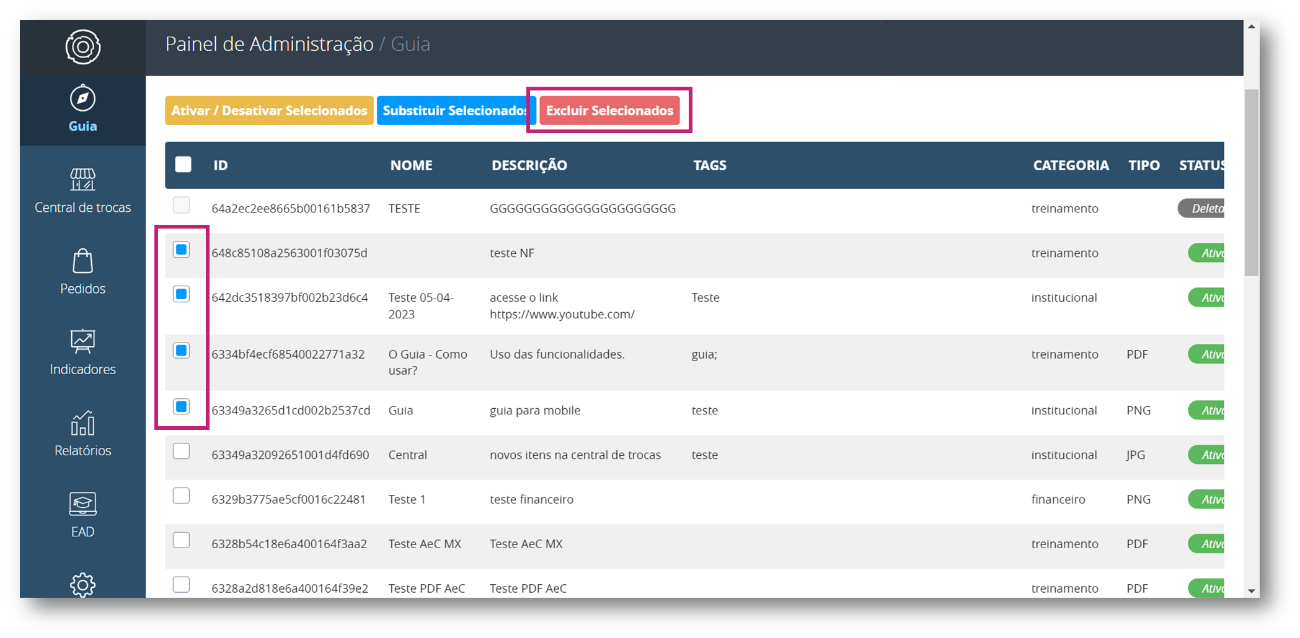The image size is (1300, 638).
Task: Check checkbox for row 6328b54c18e6a400164f3aa2
Action: pos(181,540)
